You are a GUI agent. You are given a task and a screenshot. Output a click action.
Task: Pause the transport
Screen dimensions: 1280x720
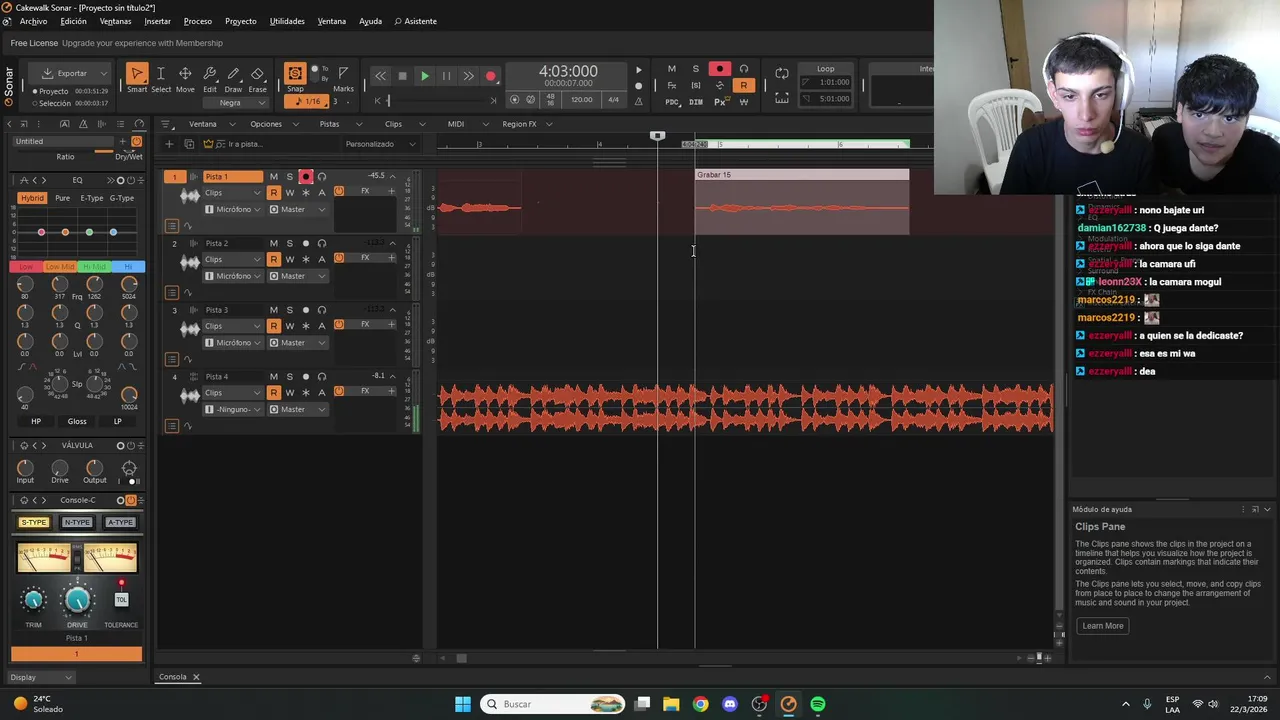[x=446, y=76]
